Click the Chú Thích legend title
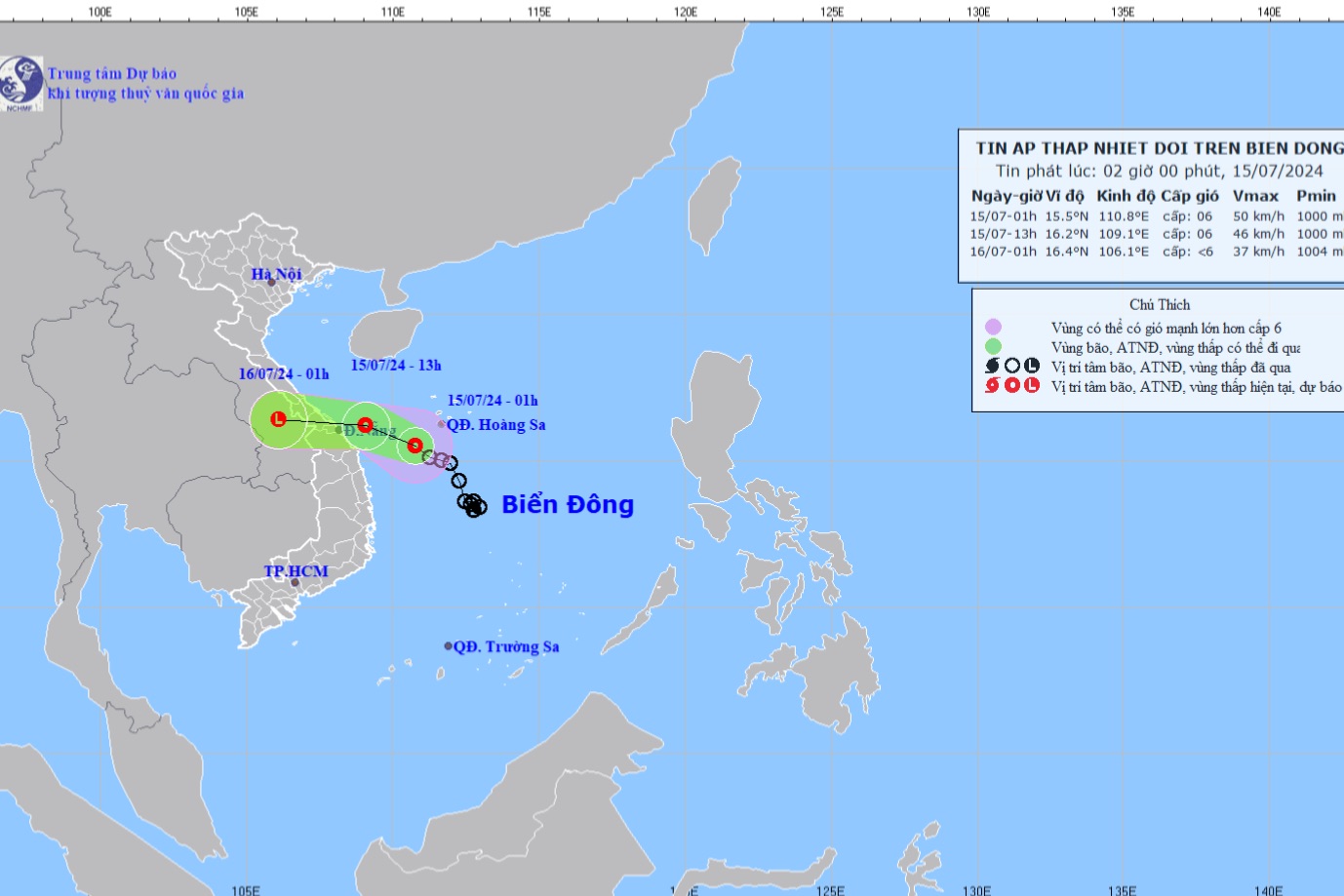1344x896 pixels. pos(1160,305)
